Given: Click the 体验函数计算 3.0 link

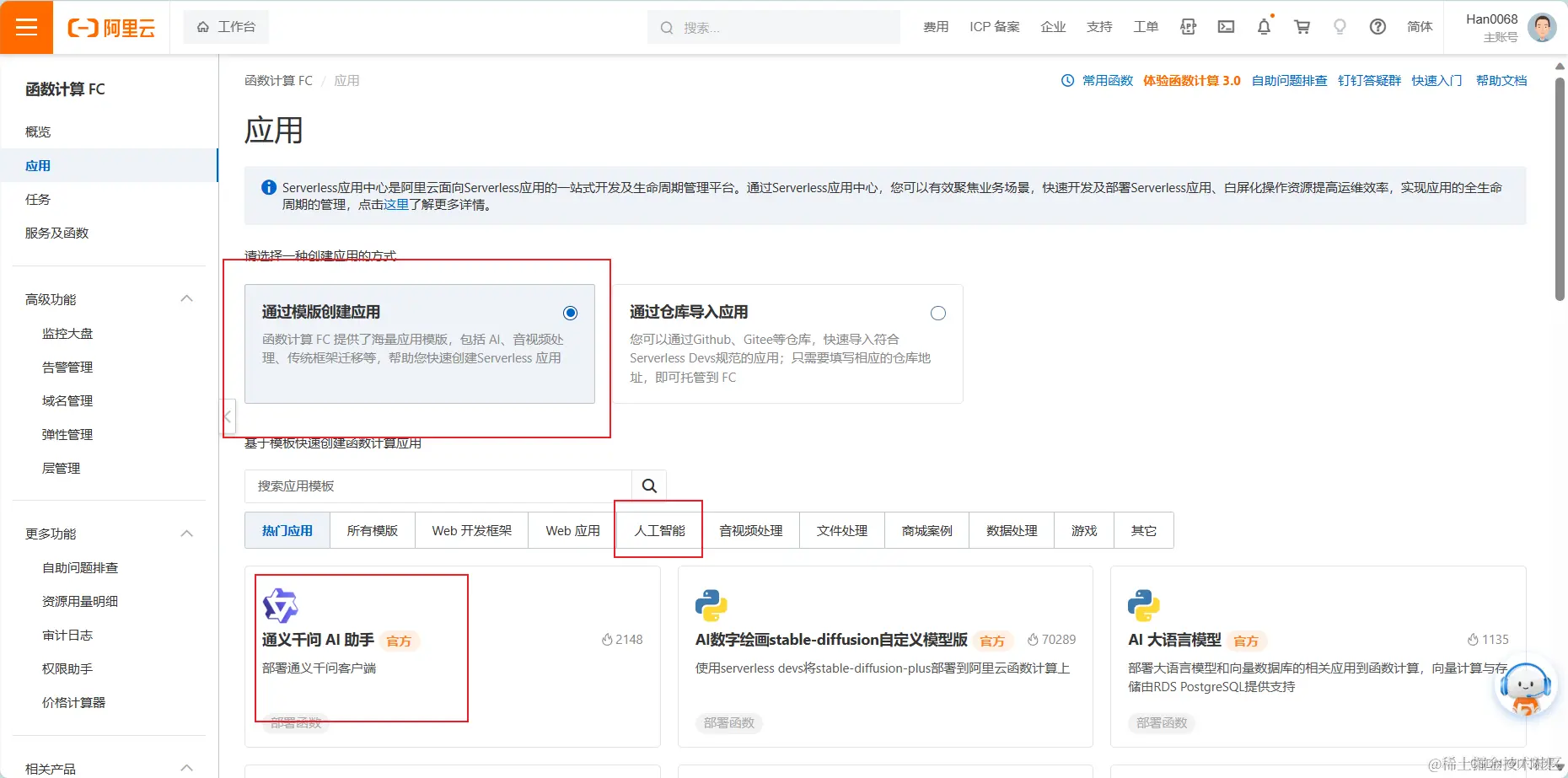Looking at the screenshot, I should pos(1192,80).
